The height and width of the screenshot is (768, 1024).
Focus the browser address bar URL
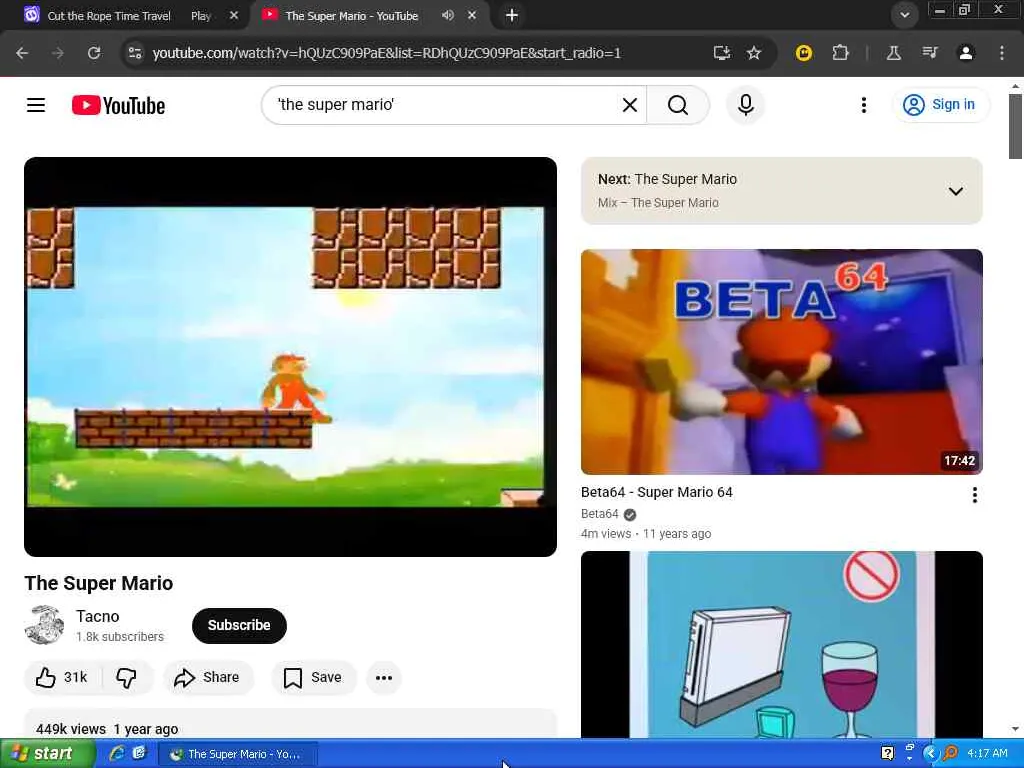387,53
